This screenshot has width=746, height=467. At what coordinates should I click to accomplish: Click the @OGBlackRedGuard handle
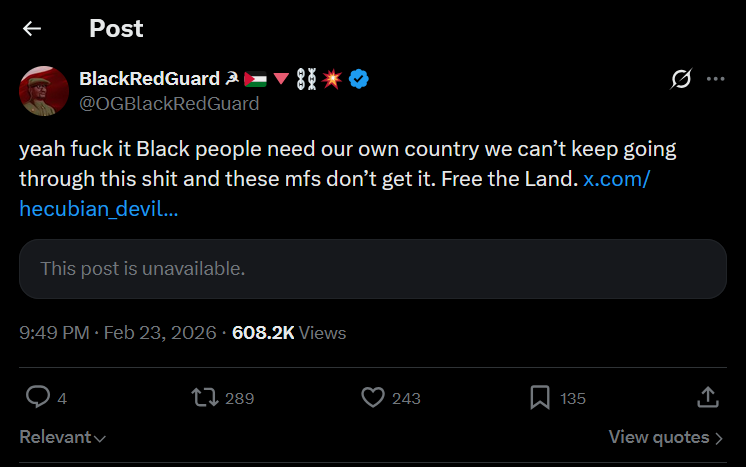(169, 104)
